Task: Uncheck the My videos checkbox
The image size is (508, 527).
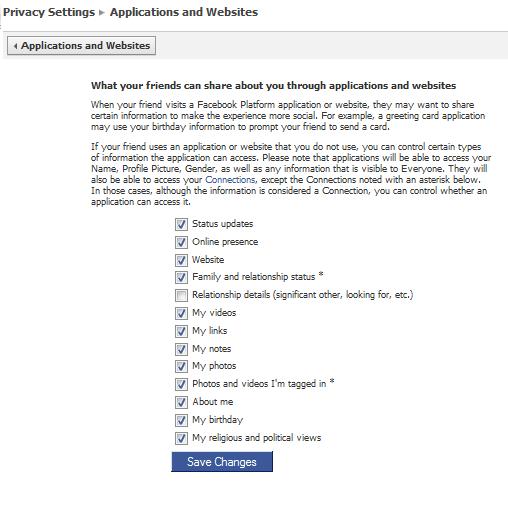Action: click(181, 313)
